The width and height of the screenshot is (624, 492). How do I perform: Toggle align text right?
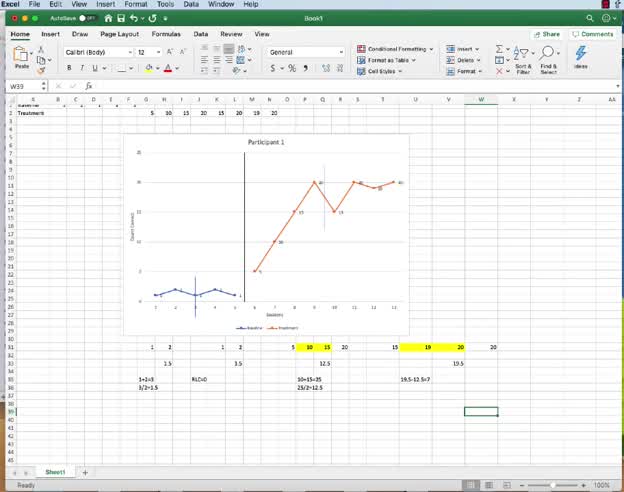(229, 60)
